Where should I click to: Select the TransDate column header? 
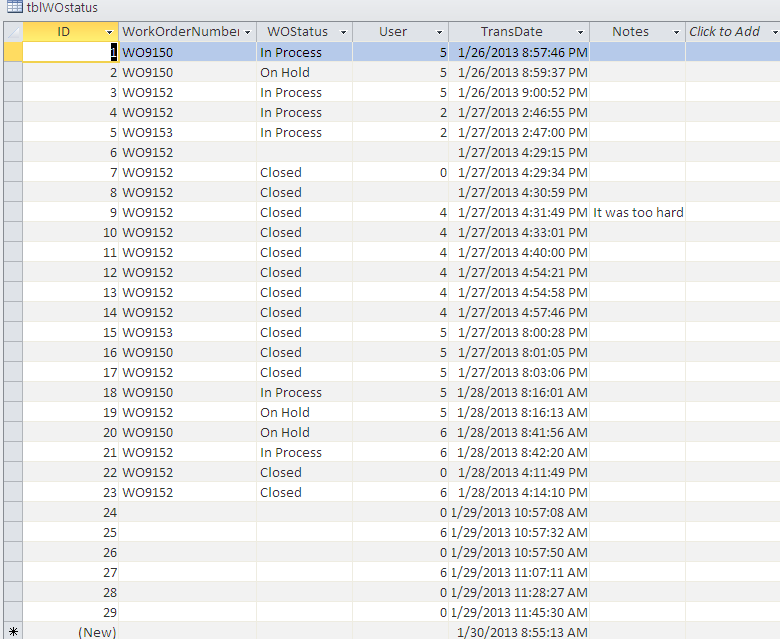(x=519, y=32)
